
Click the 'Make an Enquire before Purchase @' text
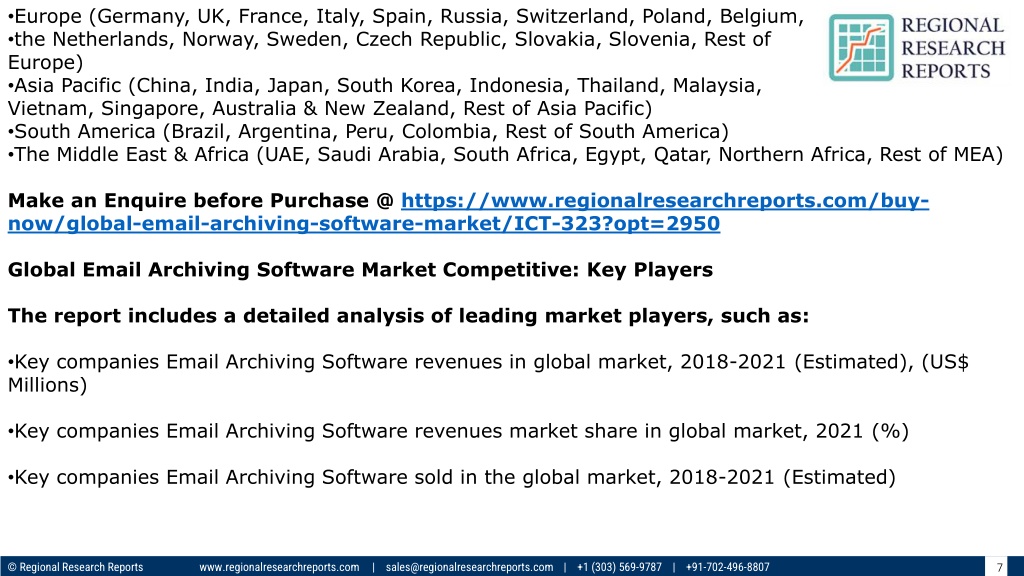[201, 200]
